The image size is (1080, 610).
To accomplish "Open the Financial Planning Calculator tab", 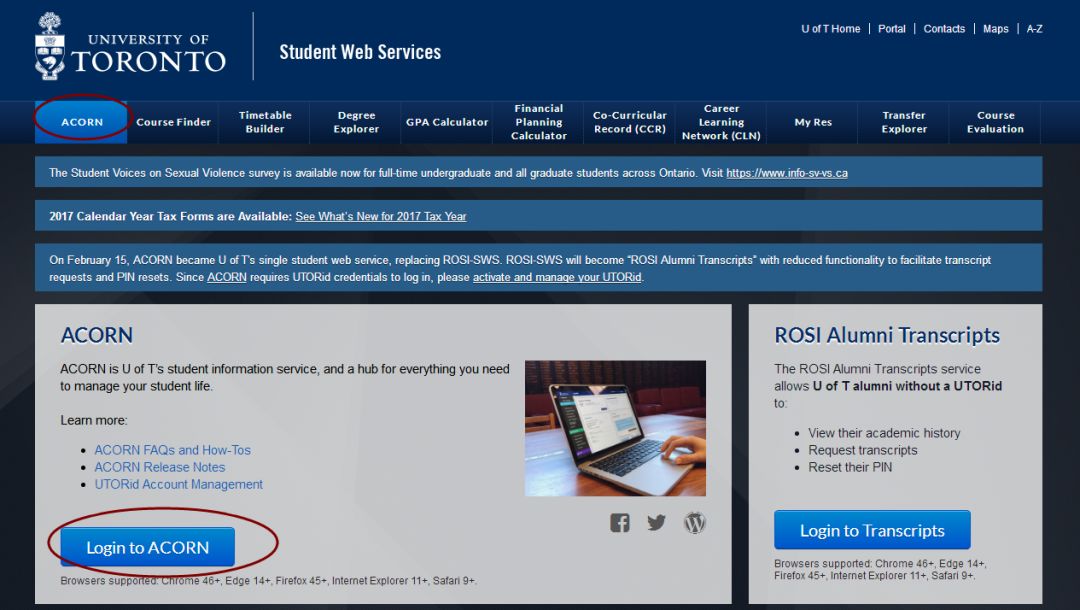I will click(x=539, y=122).
